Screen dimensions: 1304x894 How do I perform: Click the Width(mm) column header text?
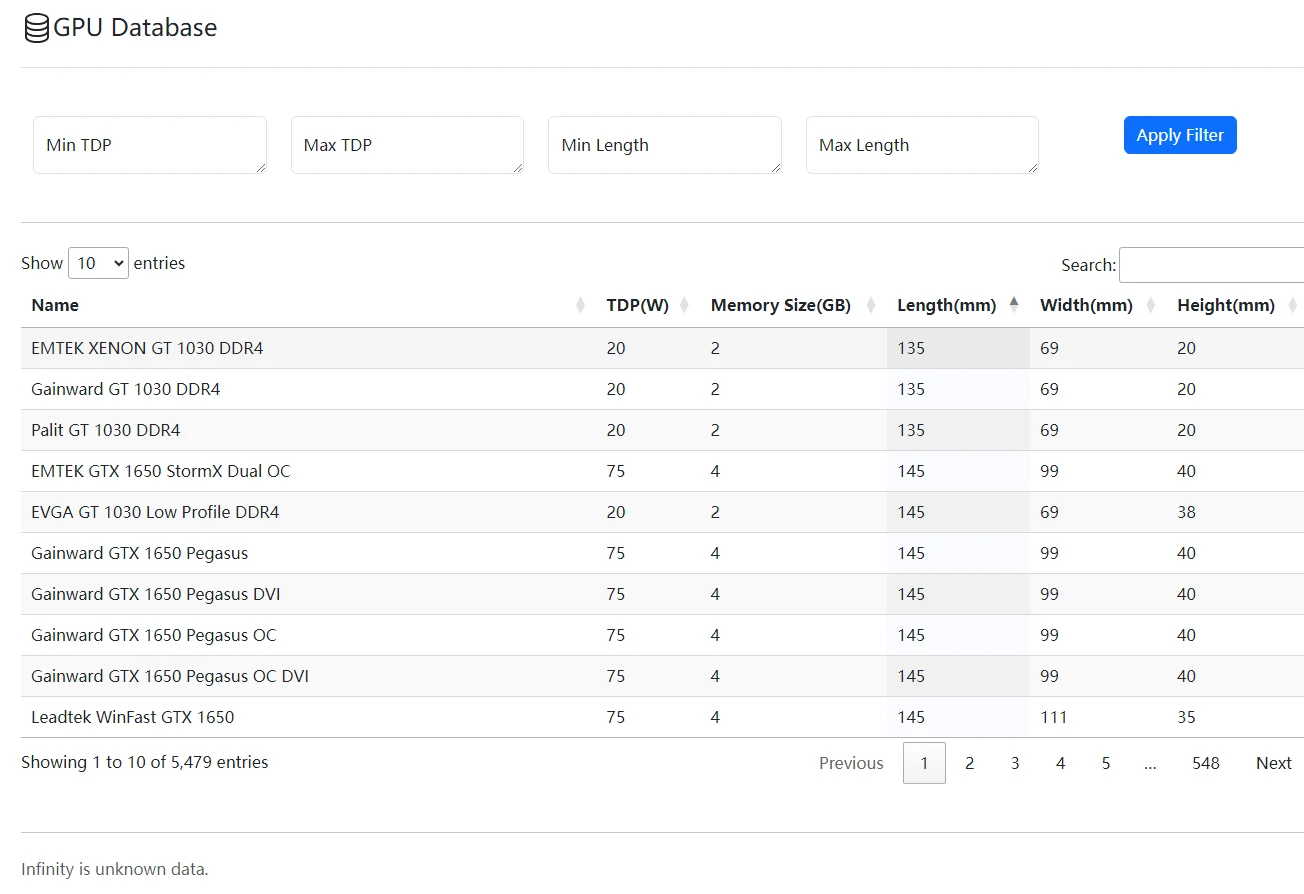pyautogui.click(x=1086, y=305)
